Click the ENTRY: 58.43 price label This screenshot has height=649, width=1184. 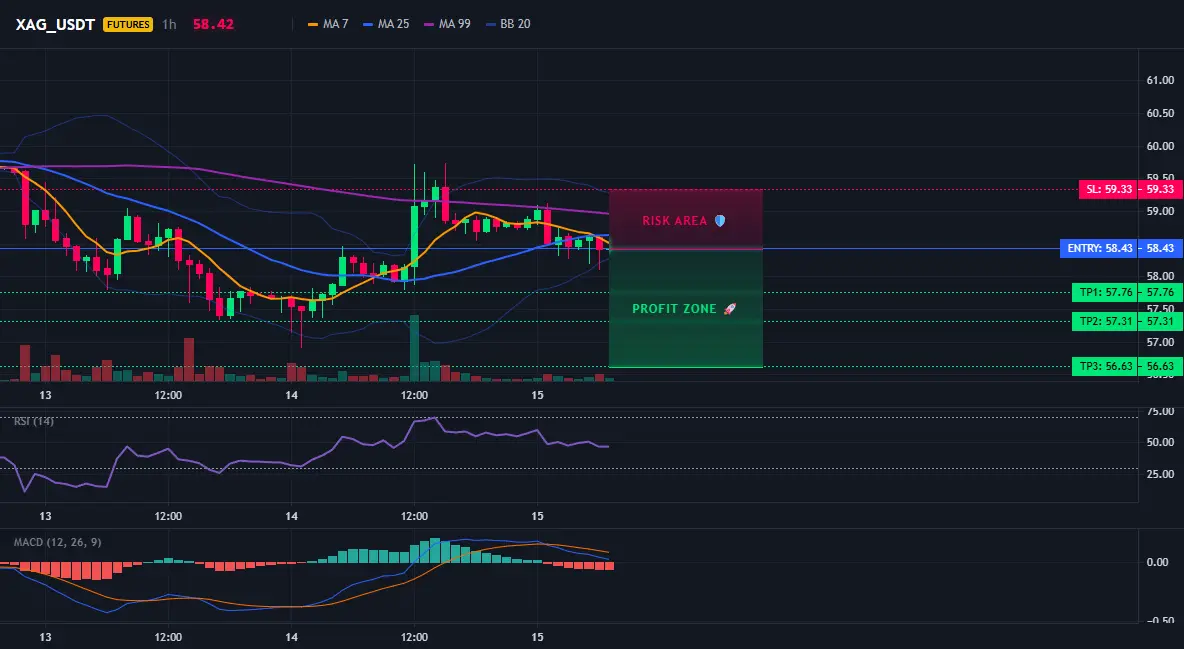coord(1099,248)
